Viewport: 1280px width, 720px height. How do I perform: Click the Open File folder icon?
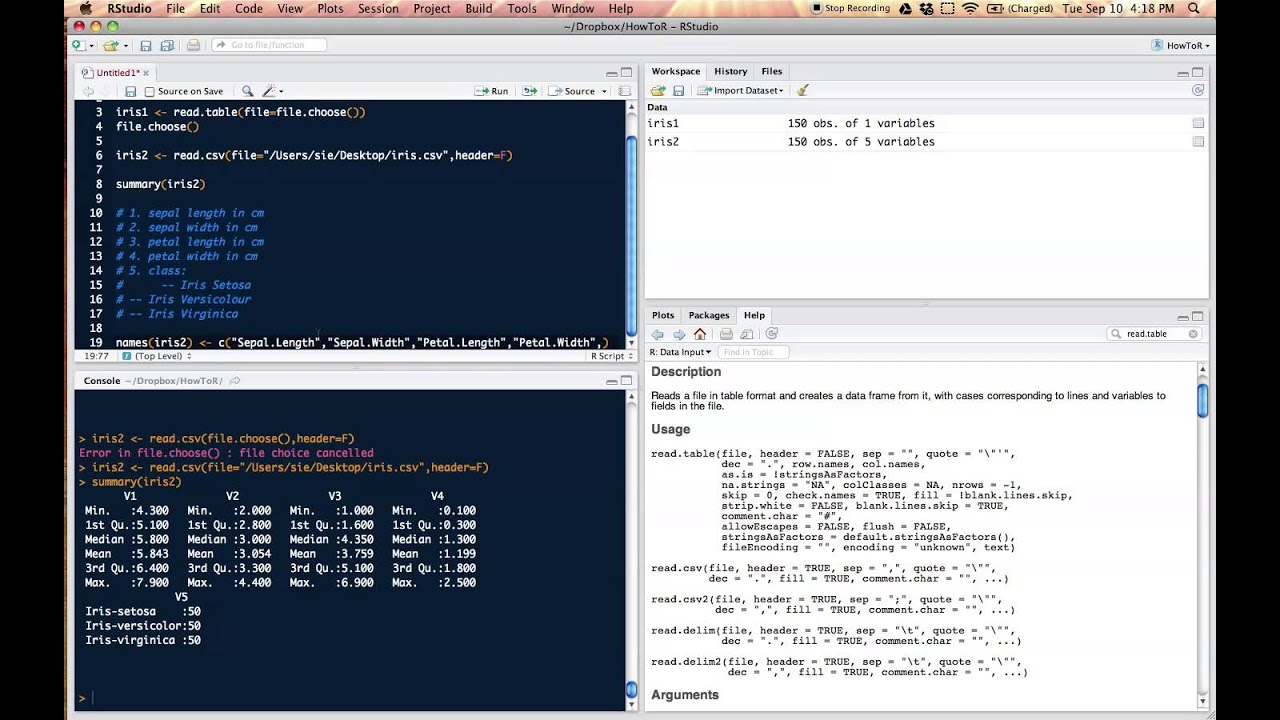pyautogui.click(x=109, y=45)
